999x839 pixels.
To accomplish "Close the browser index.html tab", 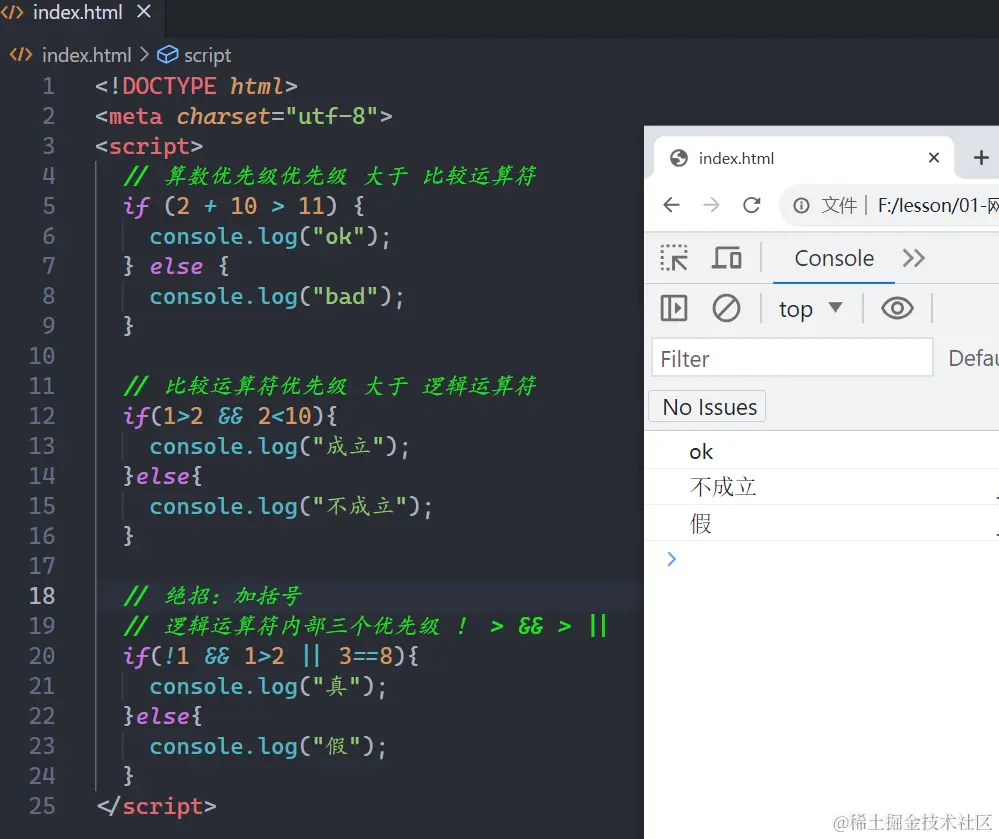I will 934,157.
